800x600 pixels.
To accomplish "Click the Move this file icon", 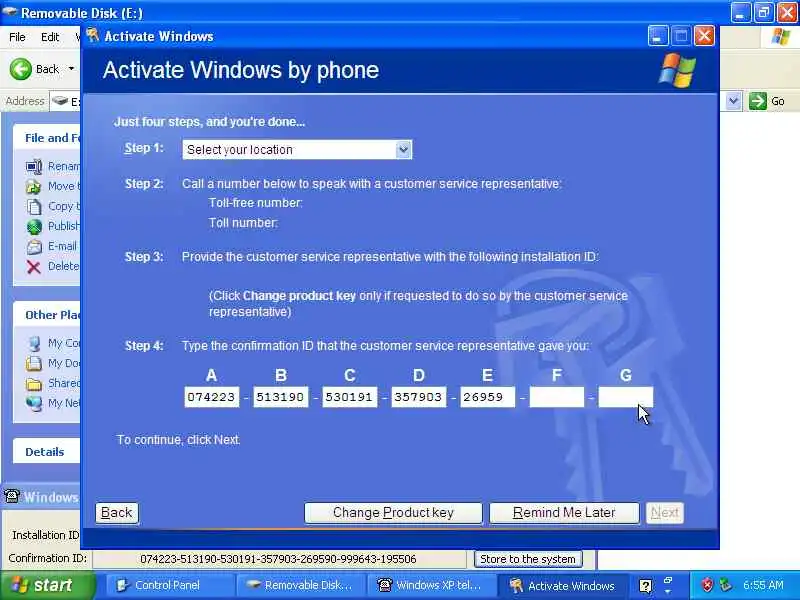I will [34, 187].
